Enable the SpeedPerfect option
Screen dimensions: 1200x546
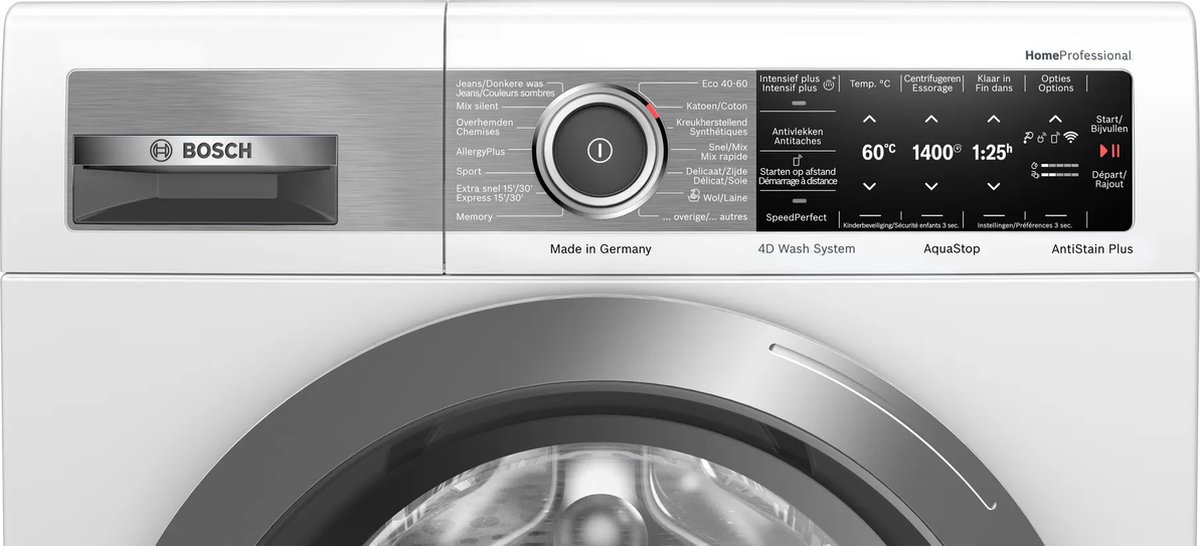point(796,217)
